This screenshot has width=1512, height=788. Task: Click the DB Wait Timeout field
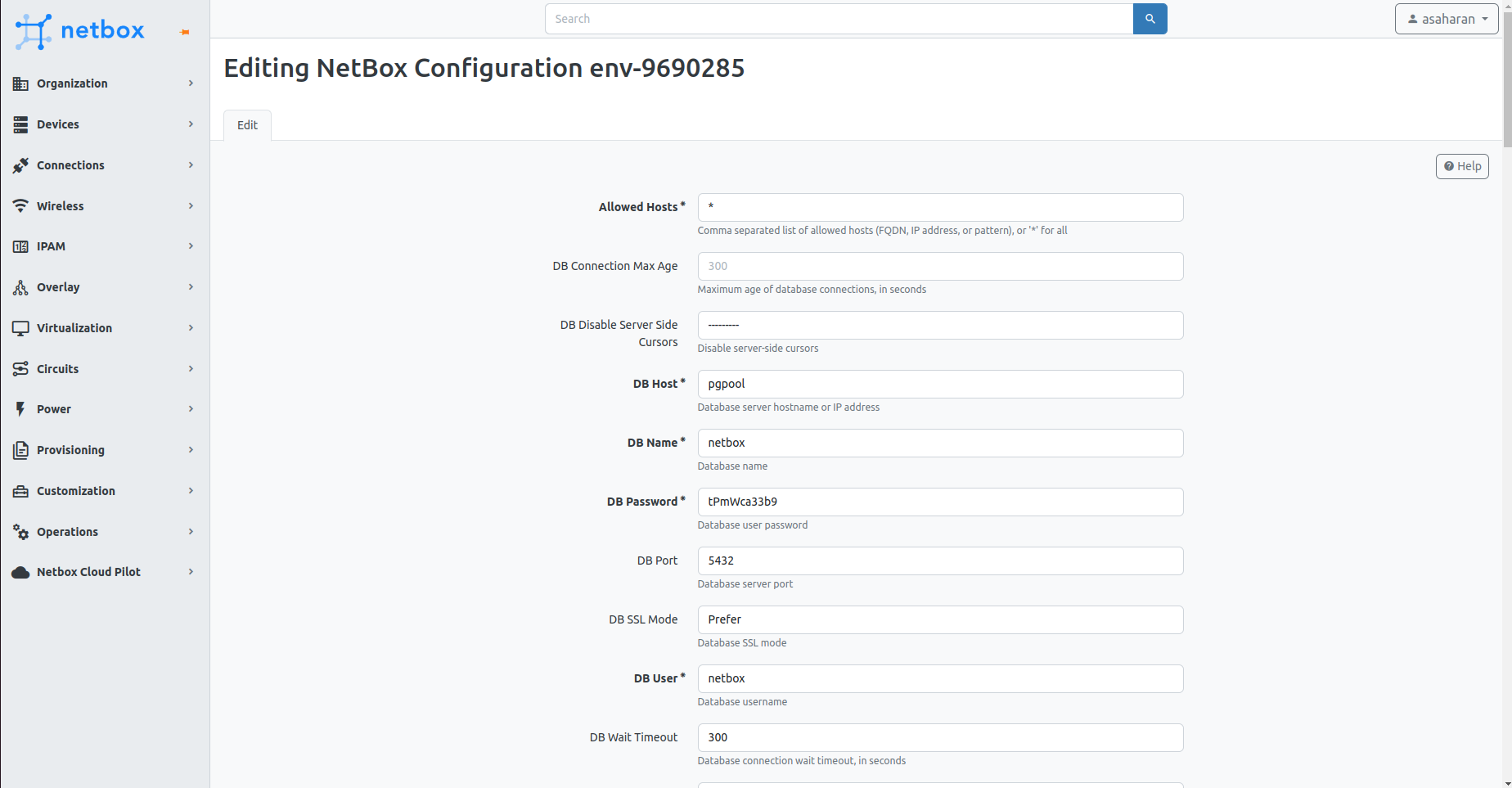940,737
